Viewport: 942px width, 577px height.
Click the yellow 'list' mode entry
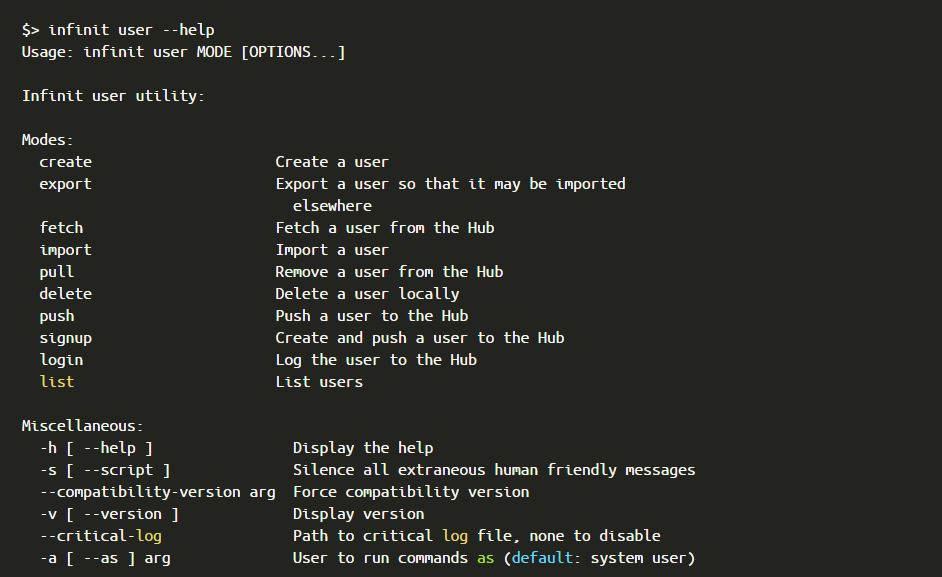pos(57,382)
